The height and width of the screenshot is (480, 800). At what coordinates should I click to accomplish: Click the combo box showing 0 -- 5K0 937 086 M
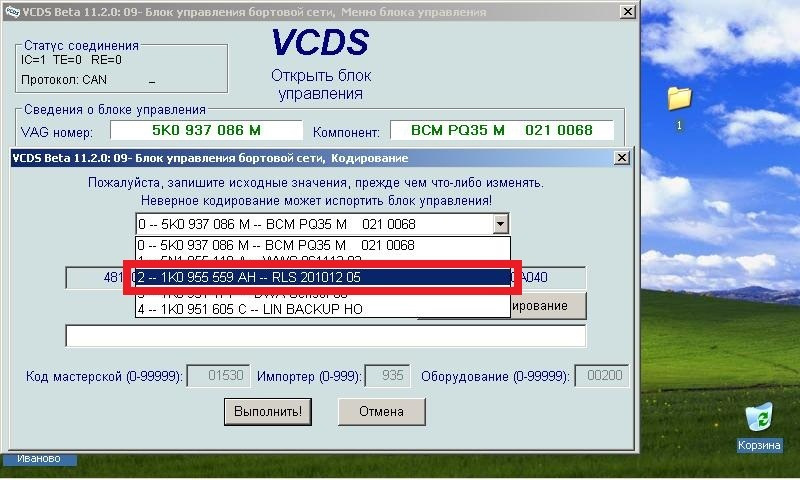322,224
